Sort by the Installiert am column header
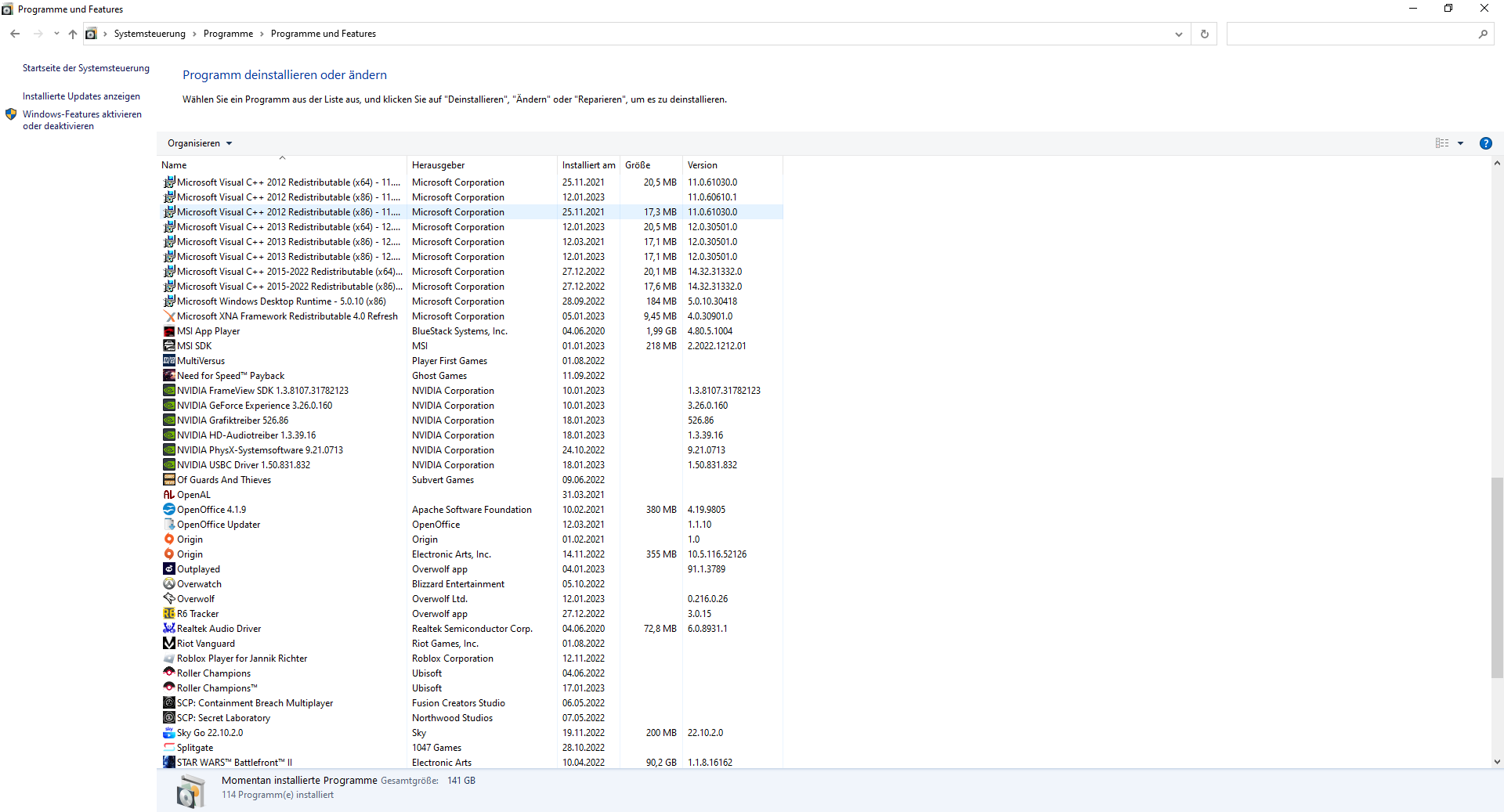 [588, 165]
